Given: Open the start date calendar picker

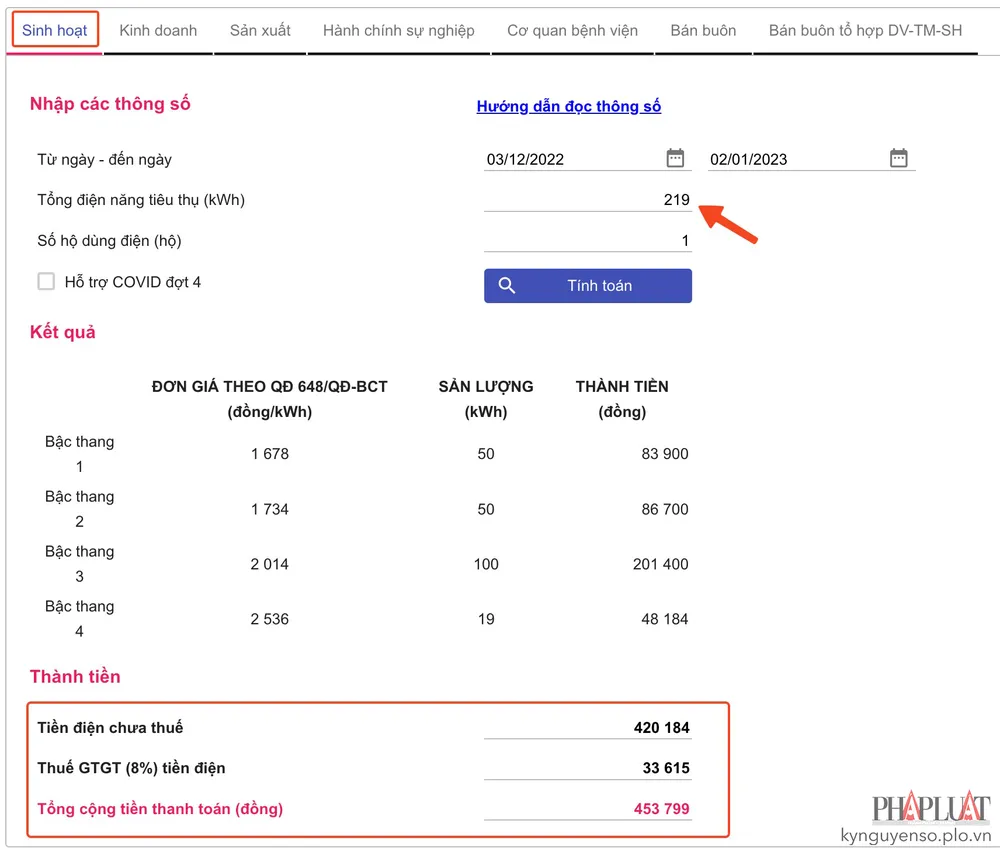Looking at the screenshot, I should [676, 158].
